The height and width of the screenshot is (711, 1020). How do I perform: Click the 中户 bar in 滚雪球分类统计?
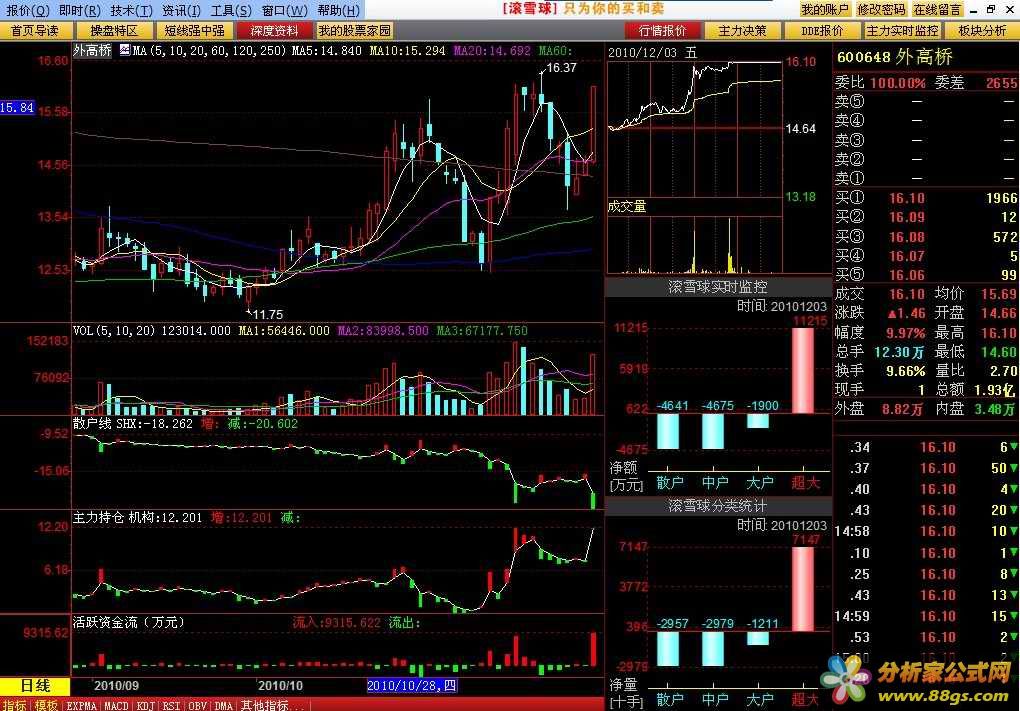(x=713, y=649)
